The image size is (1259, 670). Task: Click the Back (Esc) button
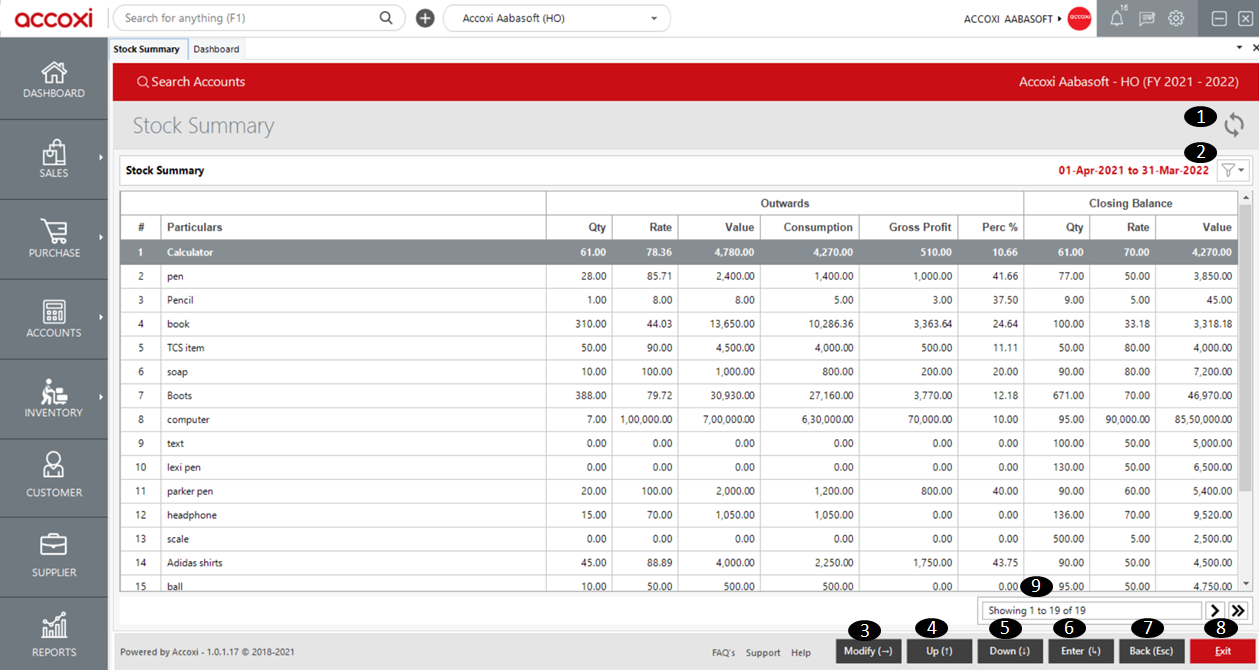pyautogui.click(x=1152, y=651)
